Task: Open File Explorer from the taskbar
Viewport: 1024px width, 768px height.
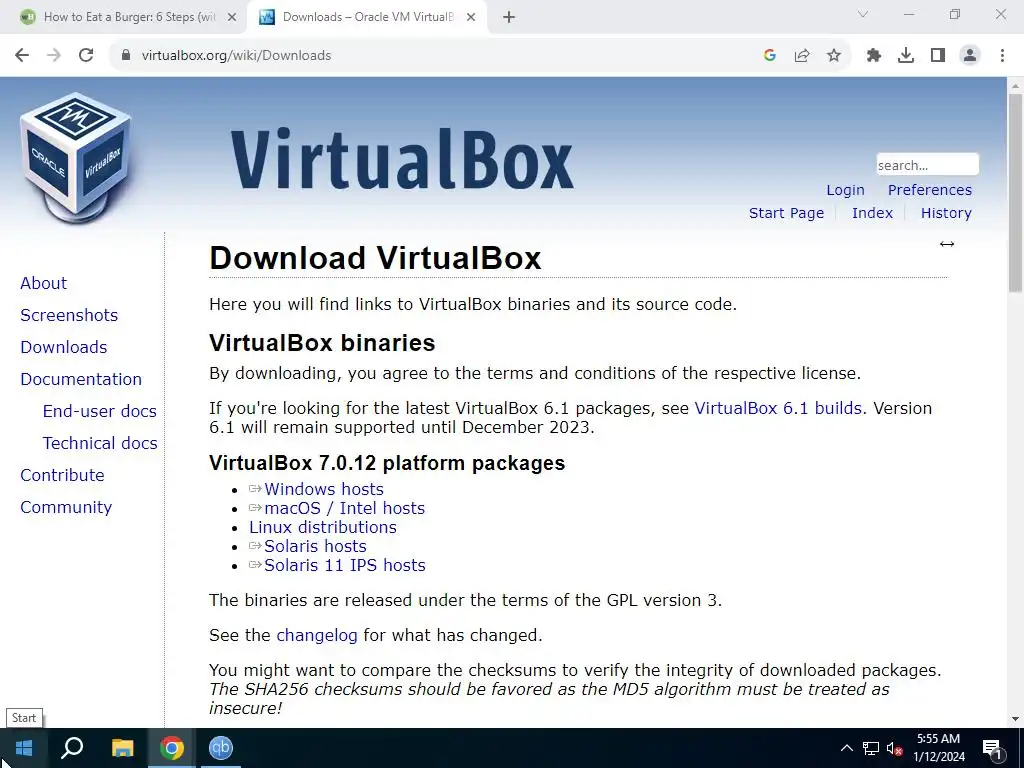Action: [122, 748]
